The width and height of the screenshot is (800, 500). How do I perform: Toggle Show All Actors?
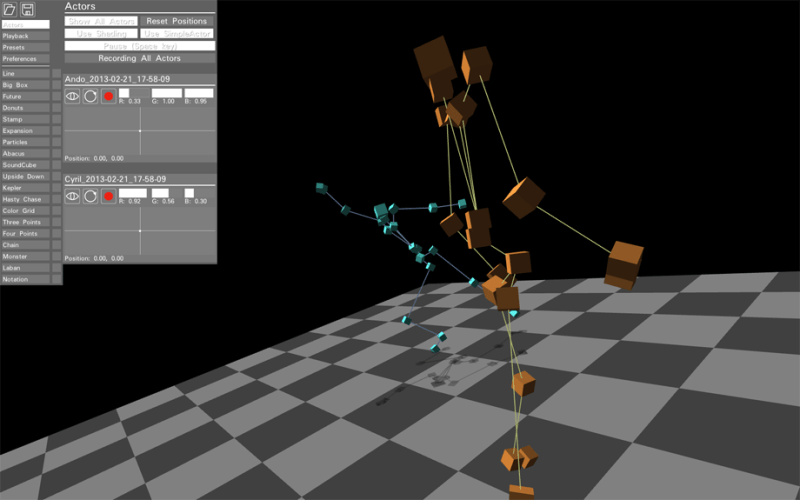point(101,21)
